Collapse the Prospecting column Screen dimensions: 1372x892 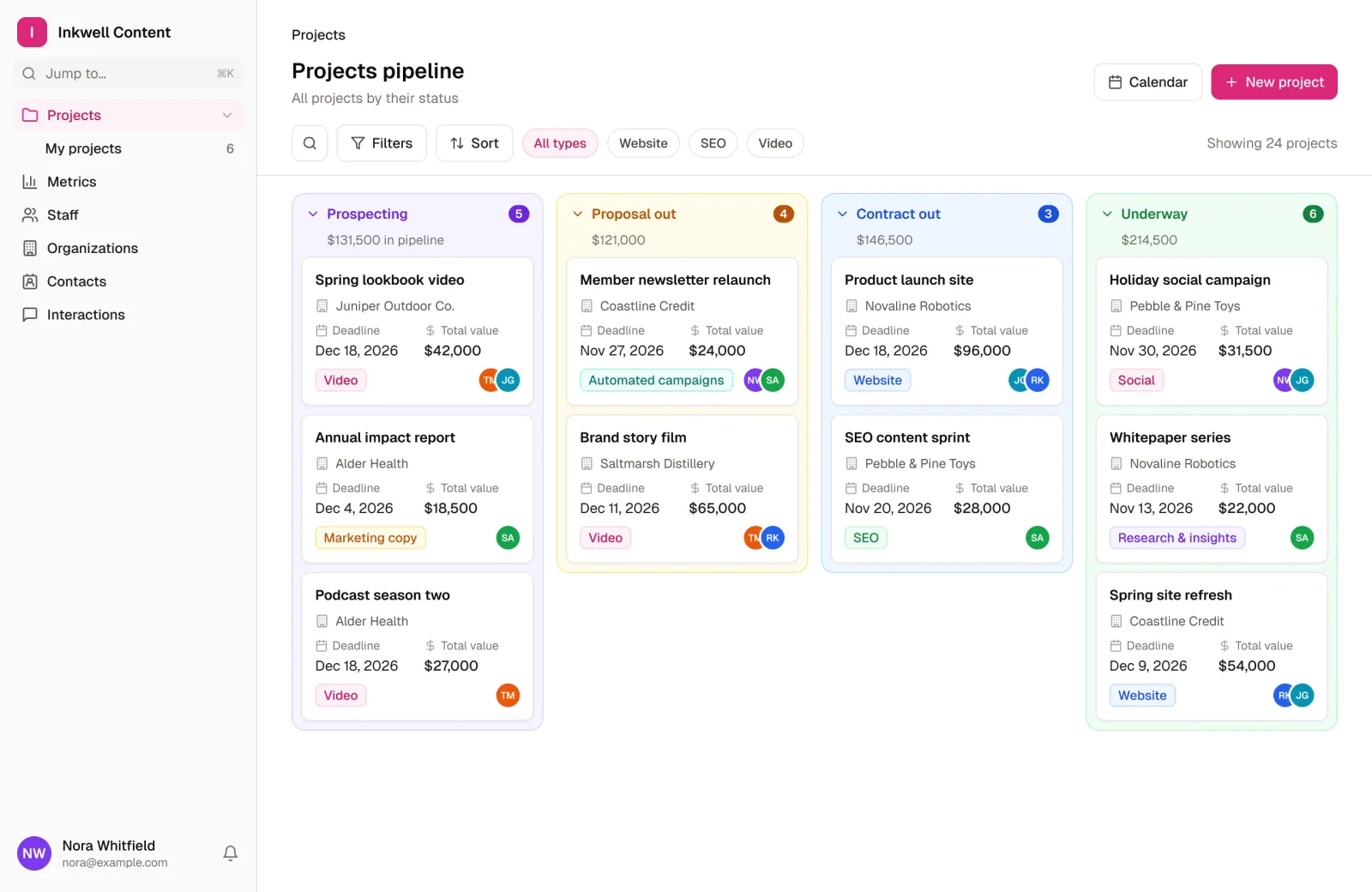coord(313,214)
